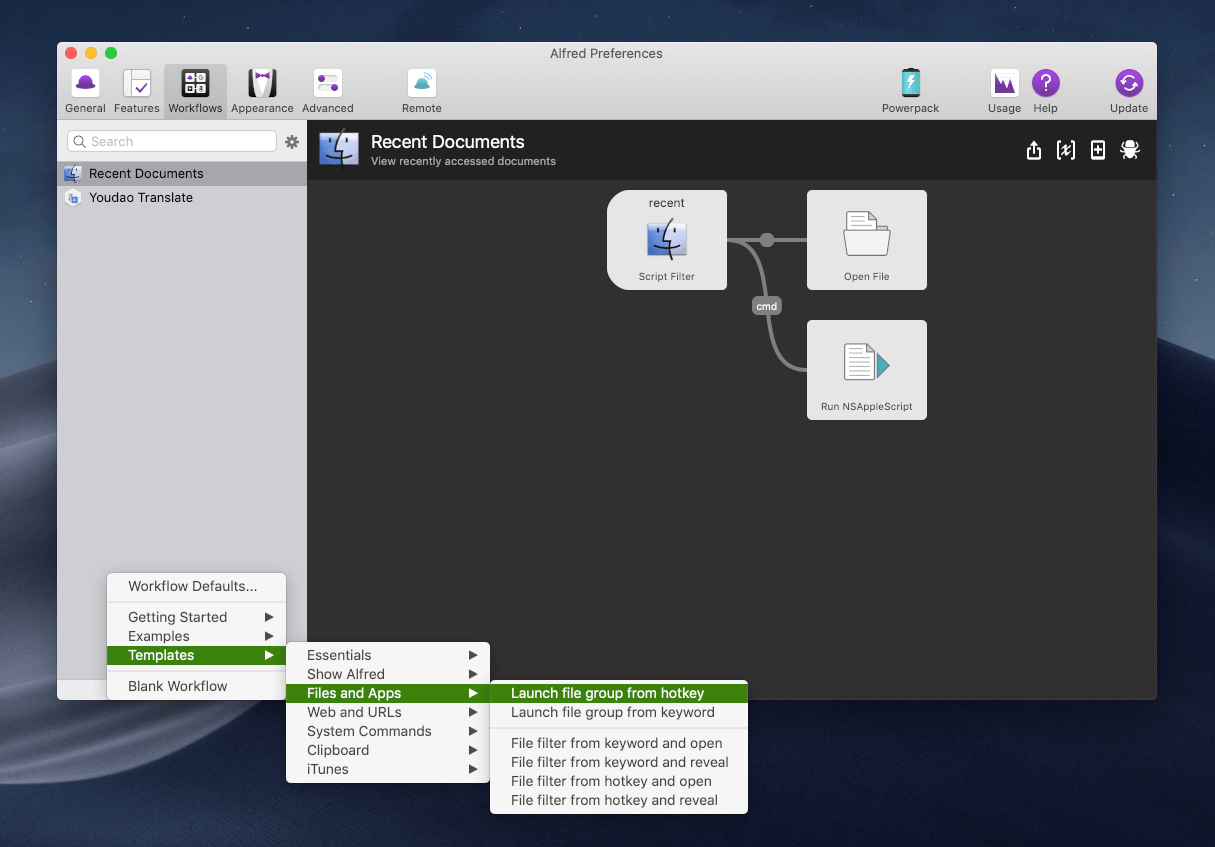Image resolution: width=1215 pixels, height=847 pixels.
Task: Select Recent Documents workflow in sidebar
Action: 182,174
